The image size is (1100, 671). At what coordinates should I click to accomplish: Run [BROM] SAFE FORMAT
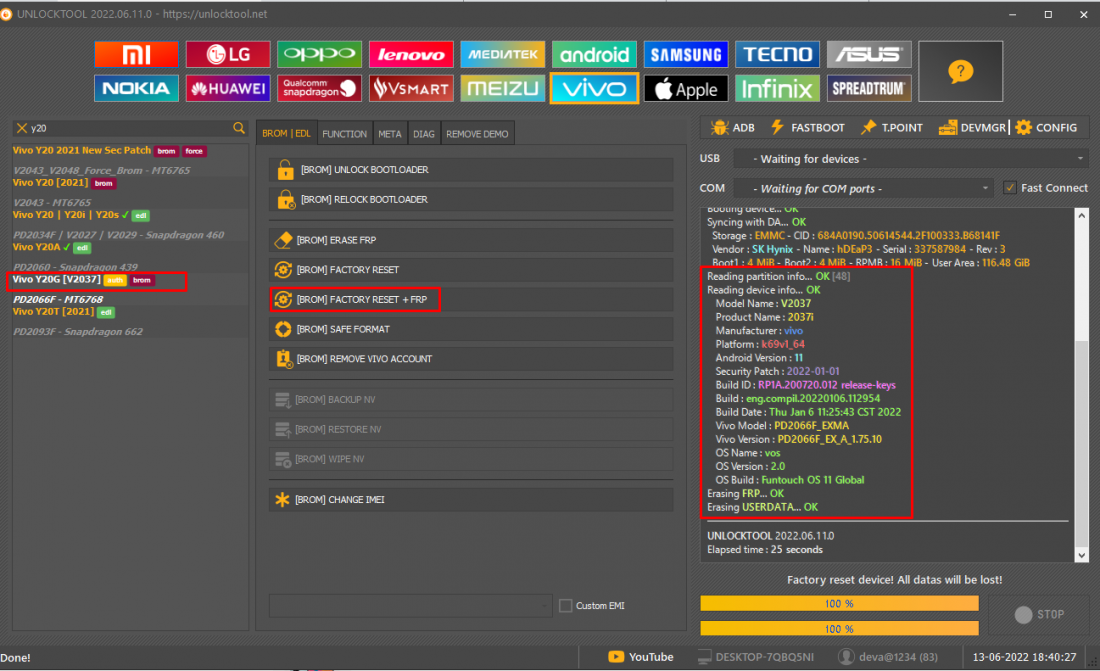click(x=471, y=329)
